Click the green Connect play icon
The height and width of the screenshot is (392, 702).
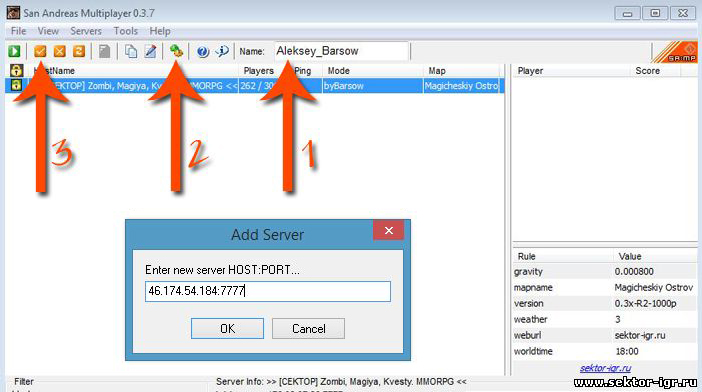click(x=14, y=51)
